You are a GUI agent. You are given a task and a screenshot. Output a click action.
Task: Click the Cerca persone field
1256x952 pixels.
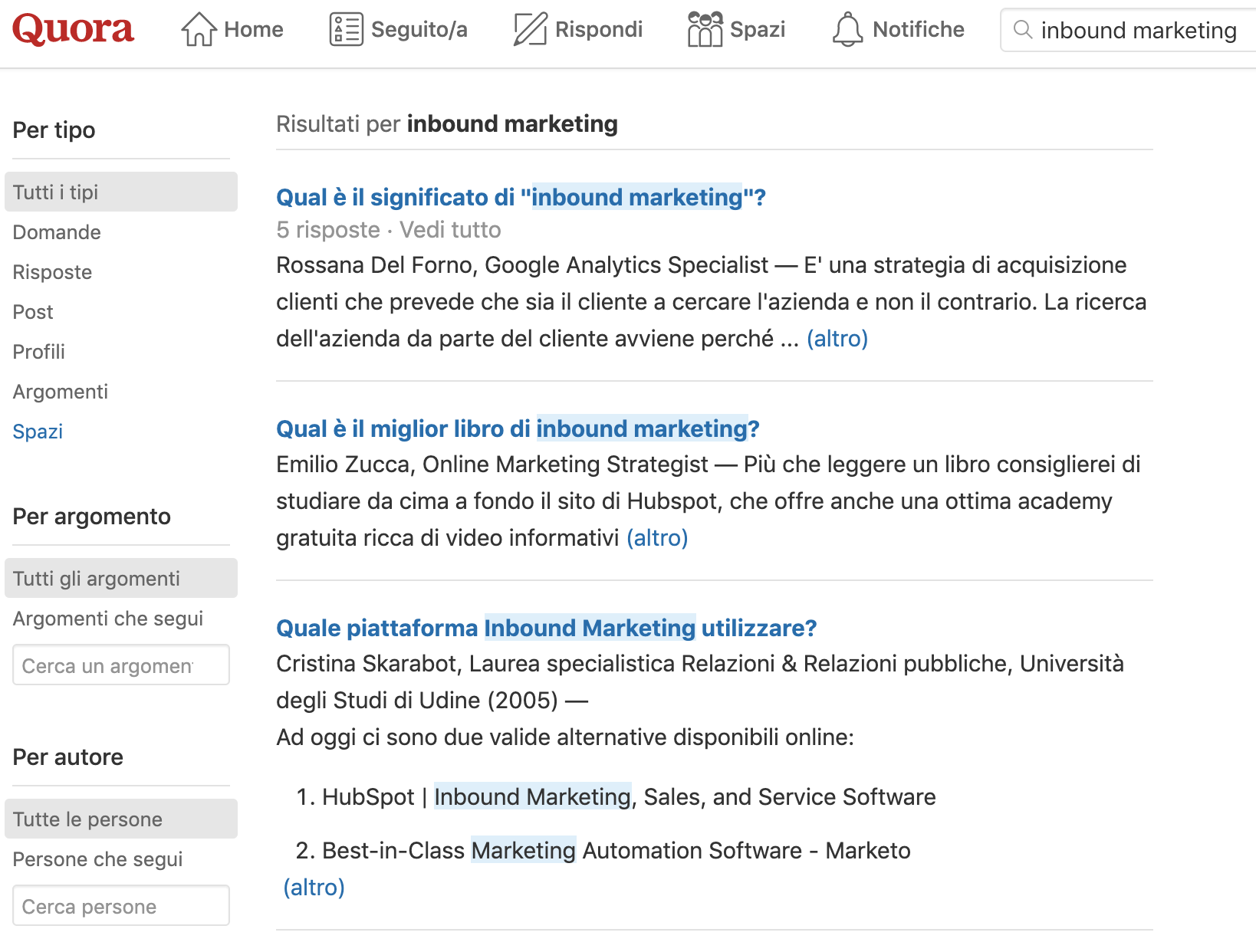[x=121, y=905]
